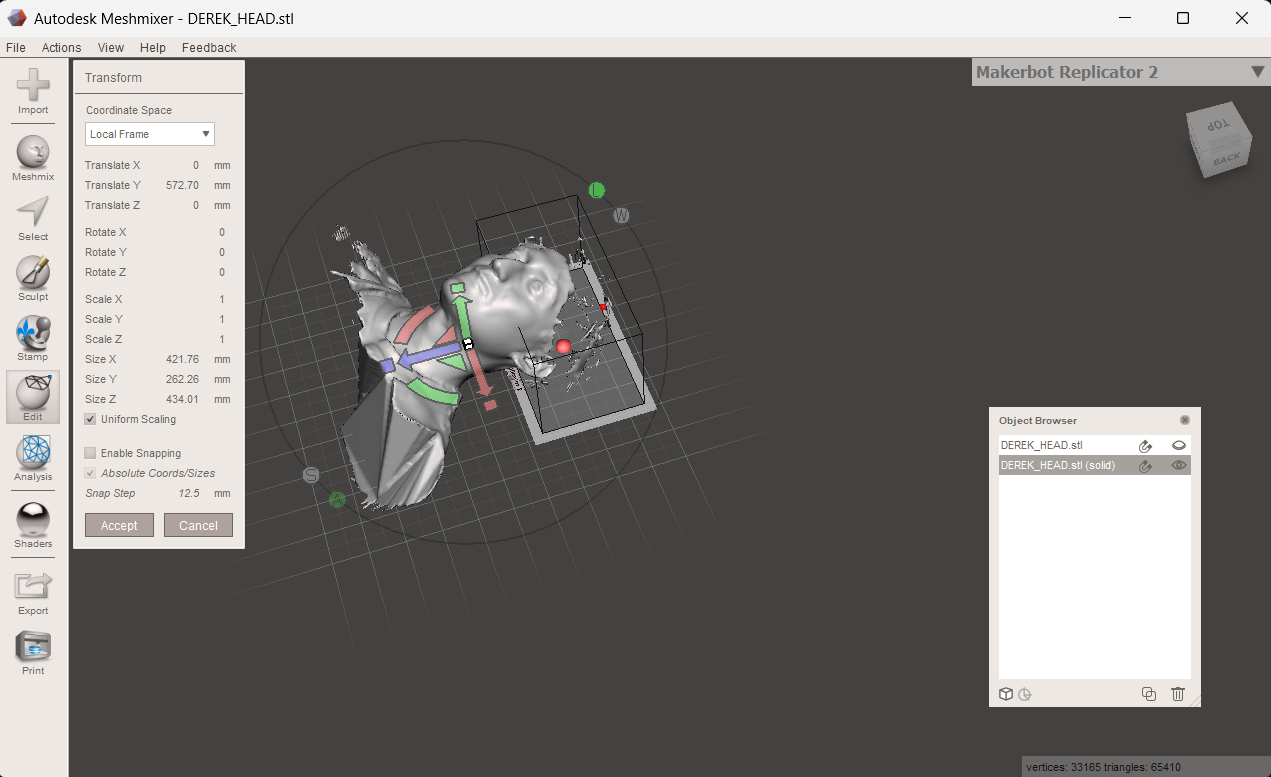Click the Cancel button
Screen dimensions: 1271x777
click(198, 525)
